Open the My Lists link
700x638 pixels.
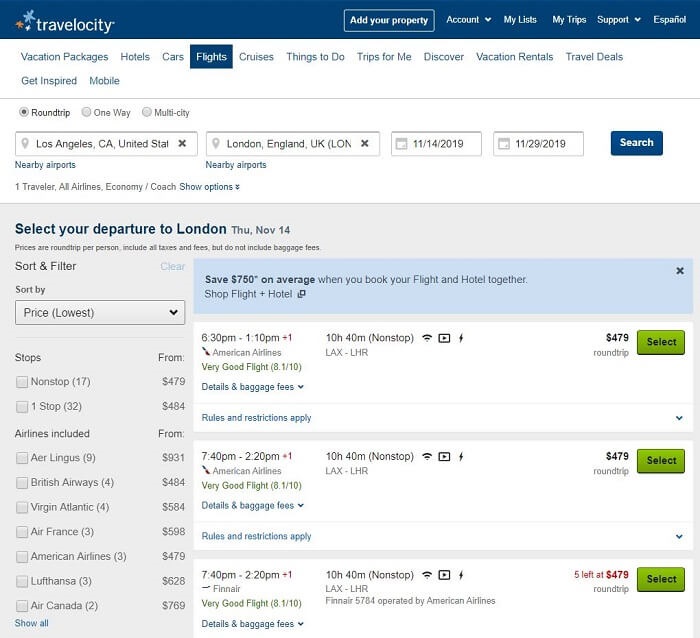click(x=520, y=20)
